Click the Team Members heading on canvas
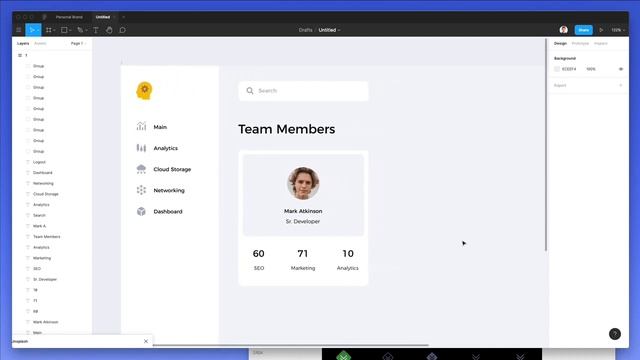 pos(287,129)
